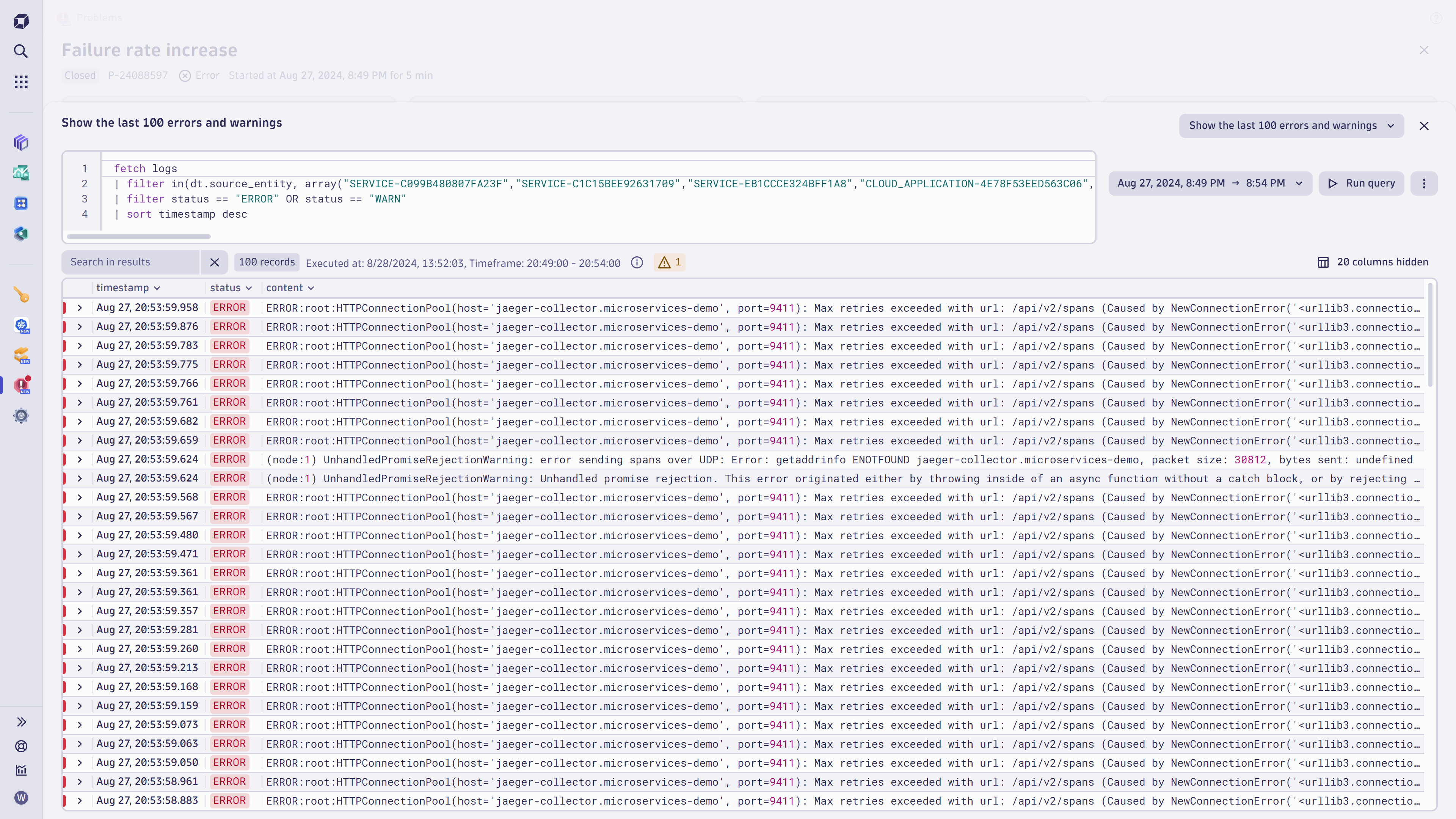
Task: Click the info icon next to the timeframe
Action: (637, 262)
